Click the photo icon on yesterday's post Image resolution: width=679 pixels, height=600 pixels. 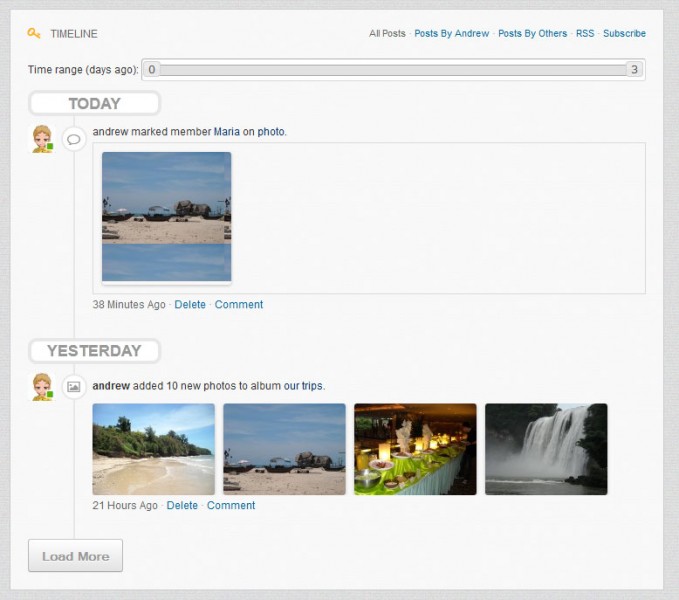74,386
